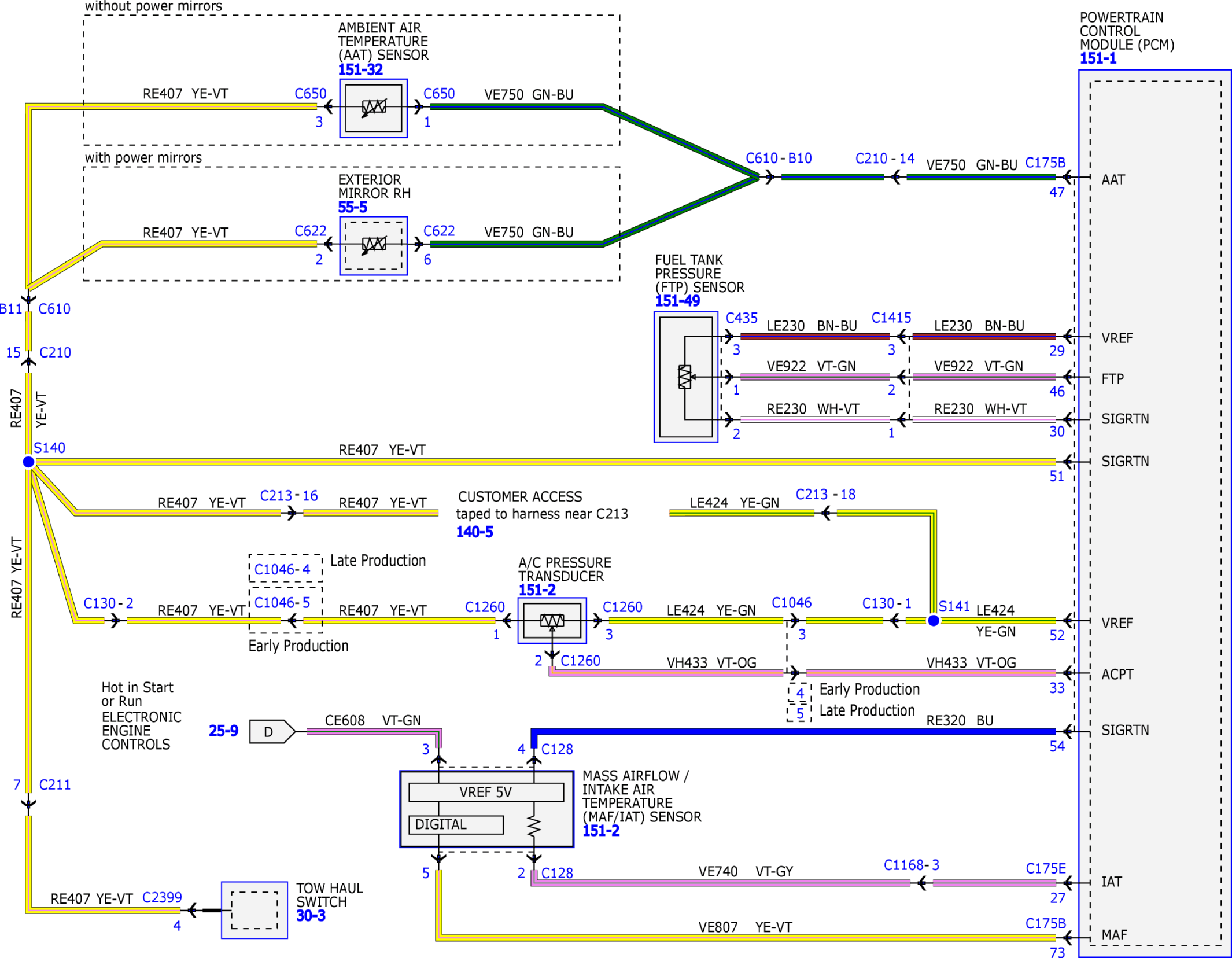Open PCM reference 151-1

(x=1098, y=58)
